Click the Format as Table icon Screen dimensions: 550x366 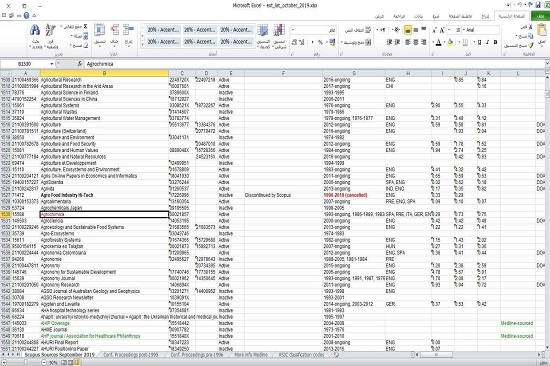[263, 30]
